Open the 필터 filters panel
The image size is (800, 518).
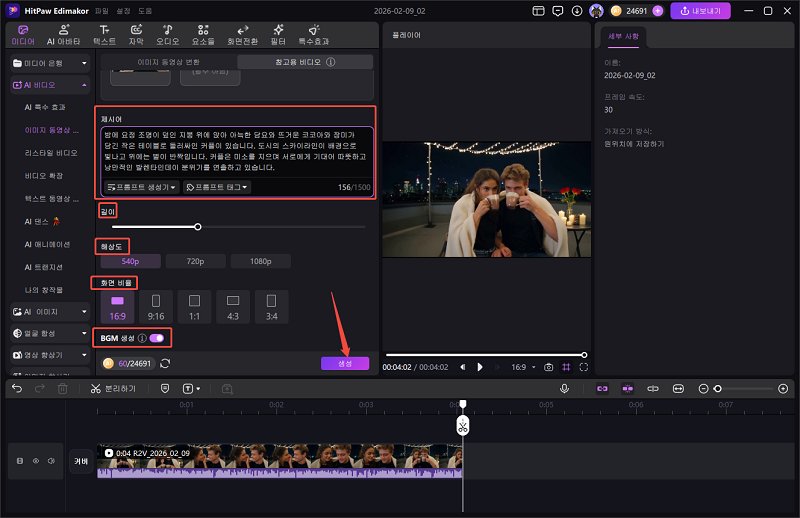coord(278,35)
